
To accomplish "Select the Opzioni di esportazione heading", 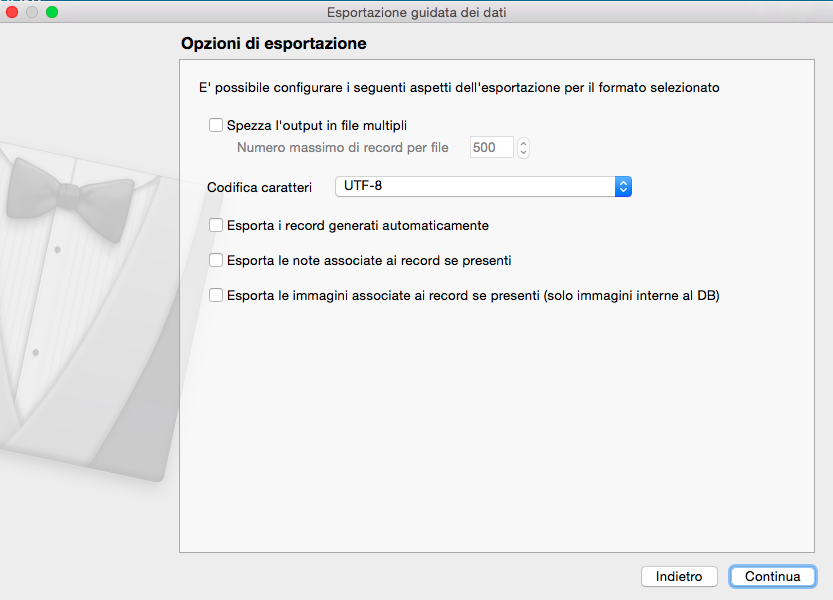I will [x=273, y=45].
